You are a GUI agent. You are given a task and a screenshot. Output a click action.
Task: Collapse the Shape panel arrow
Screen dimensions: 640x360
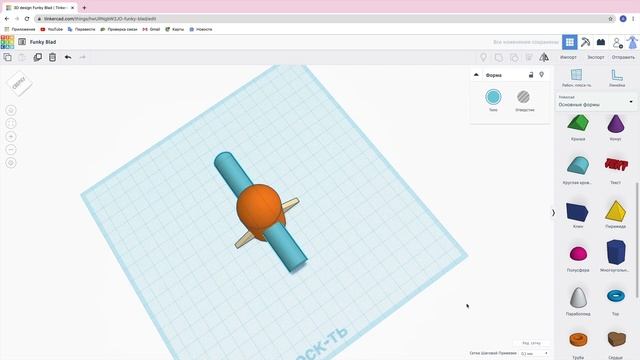(476, 75)
